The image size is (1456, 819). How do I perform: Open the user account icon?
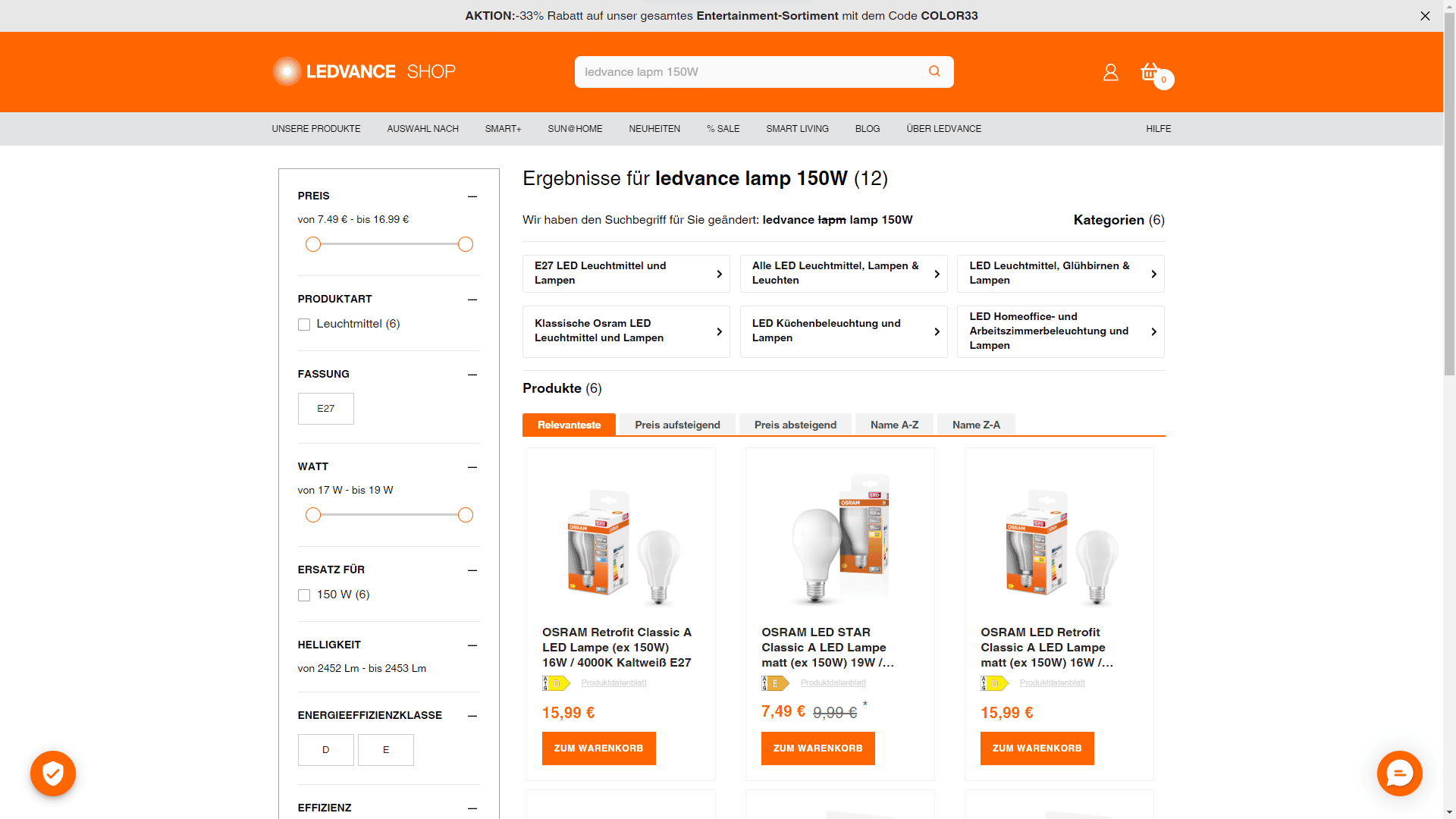(1110, 72)
